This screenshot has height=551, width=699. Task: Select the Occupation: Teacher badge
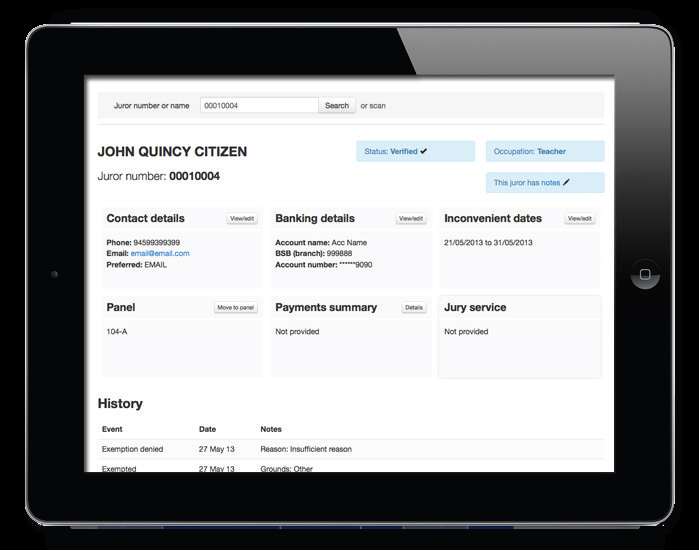[x=545, y=152]
